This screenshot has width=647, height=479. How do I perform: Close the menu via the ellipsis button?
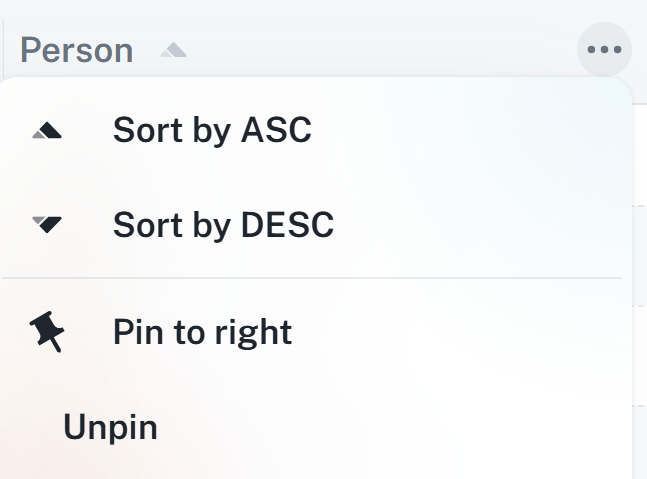(x=604, y=49)
